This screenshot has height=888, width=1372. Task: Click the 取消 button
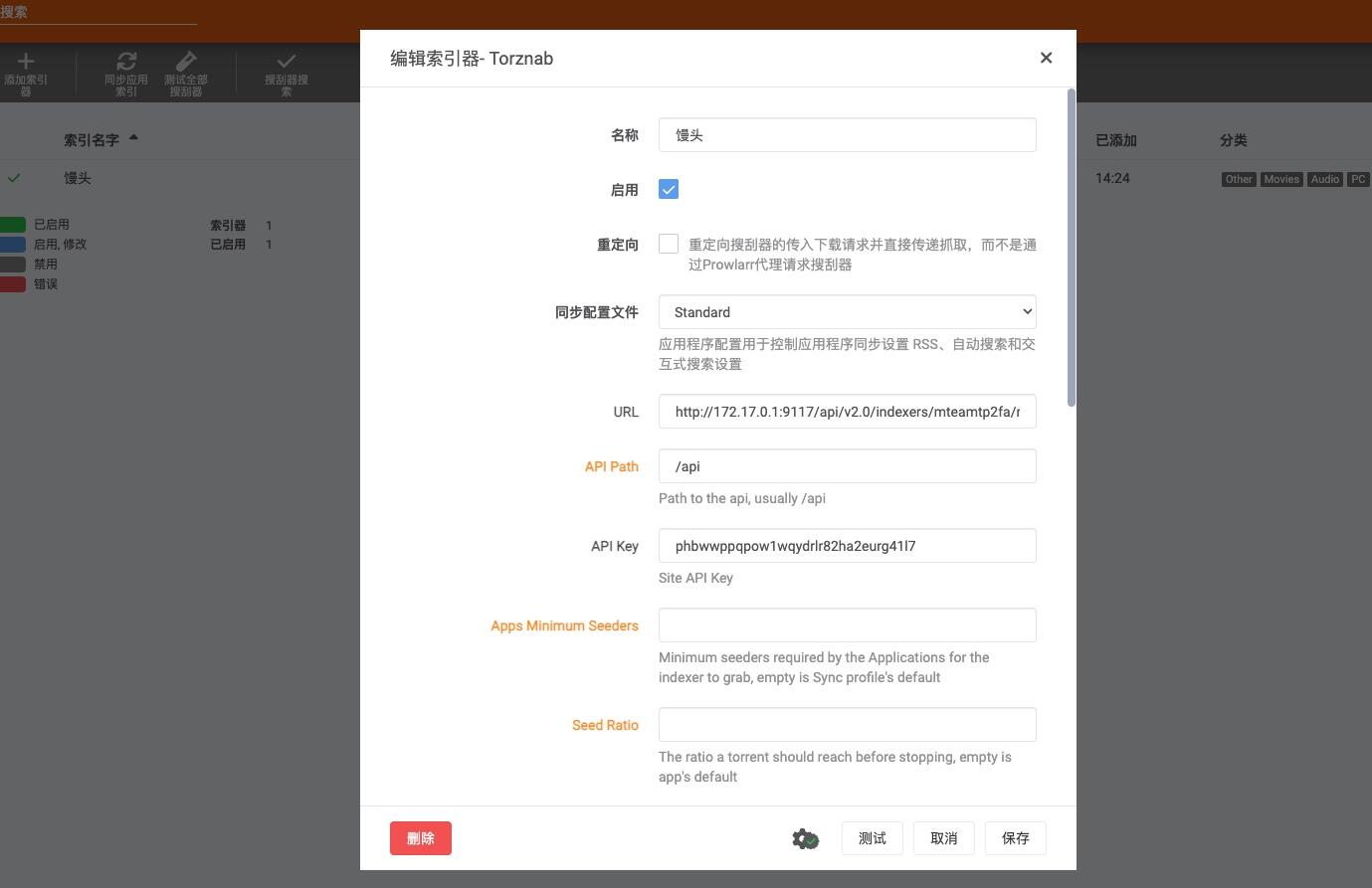point(944,838)
